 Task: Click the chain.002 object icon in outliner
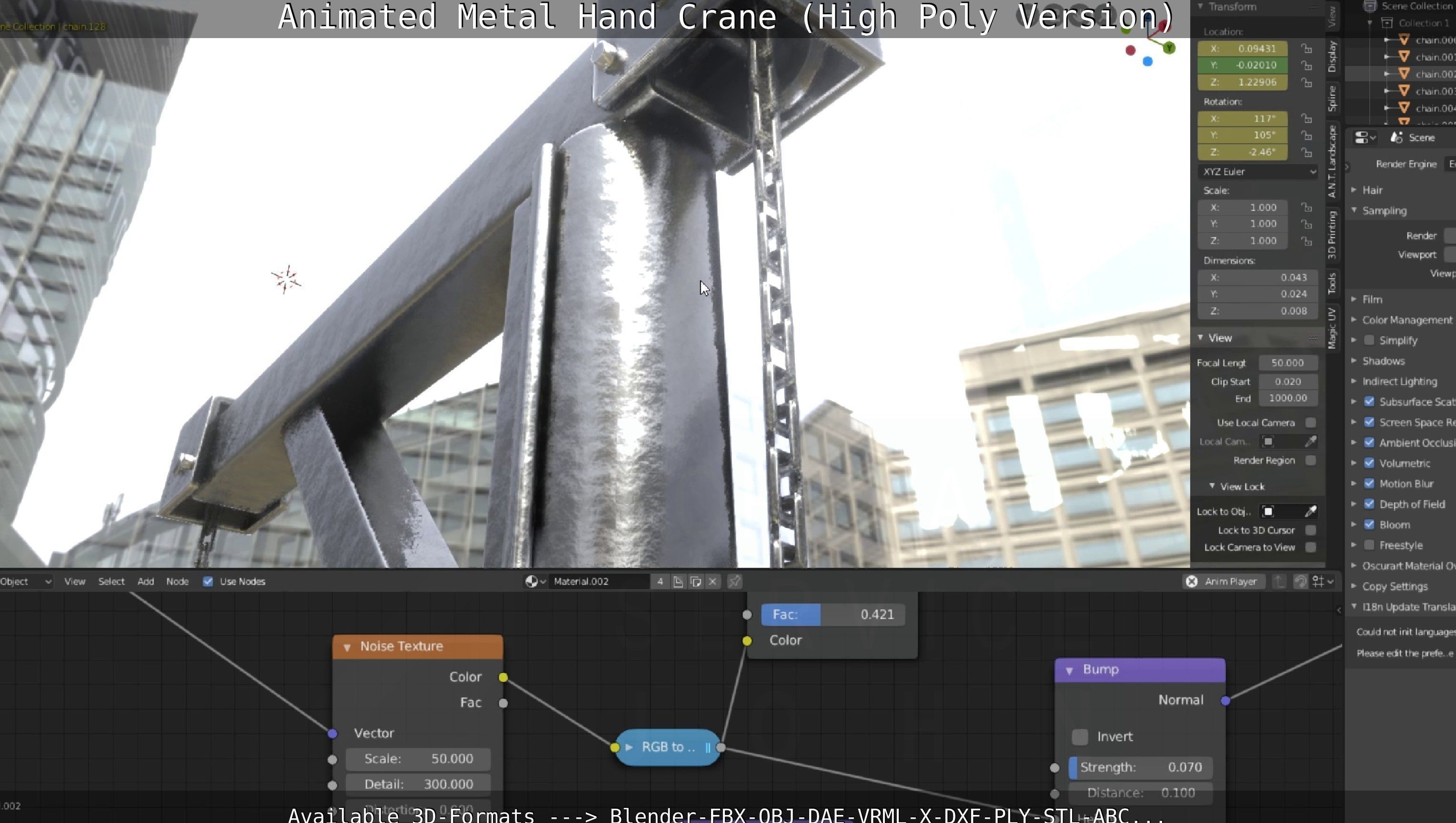point(1404,73)
